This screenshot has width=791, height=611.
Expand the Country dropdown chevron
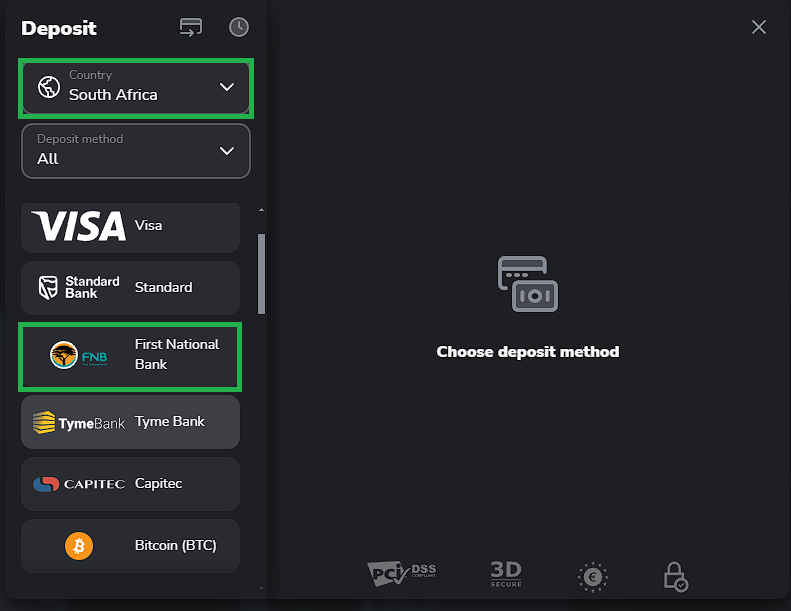pos(227,87)
